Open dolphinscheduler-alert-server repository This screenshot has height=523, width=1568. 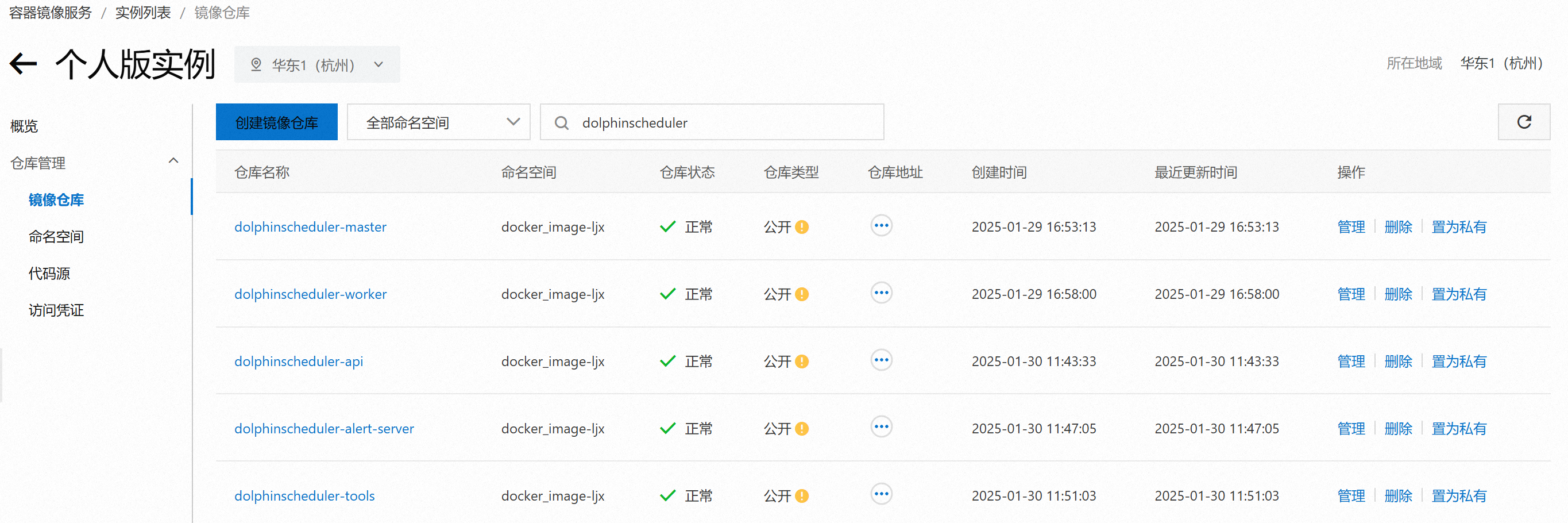(325, 429)
